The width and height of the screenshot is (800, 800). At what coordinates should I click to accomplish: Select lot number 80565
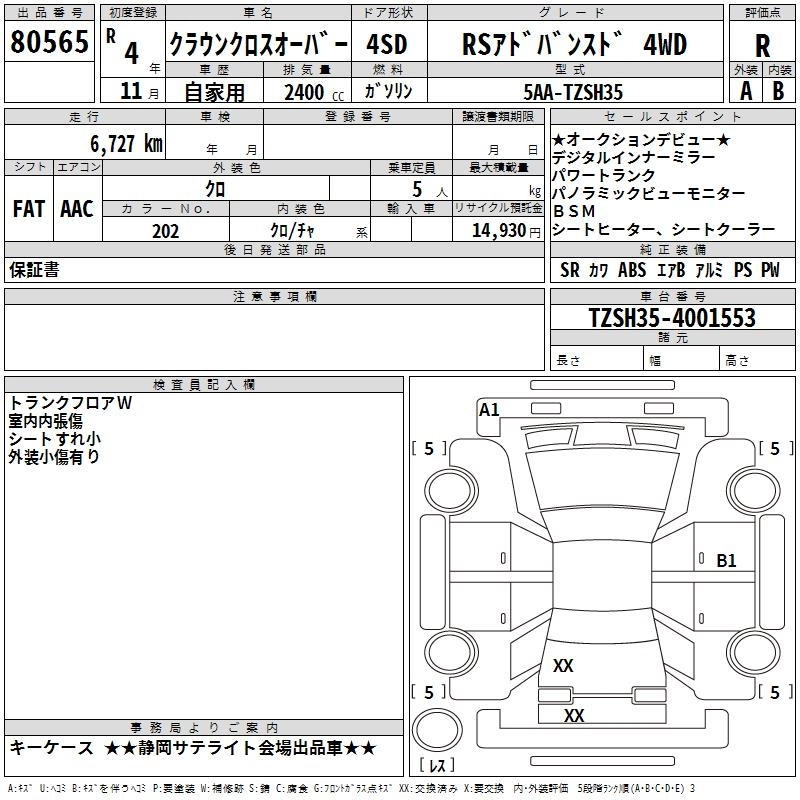point(49,43)
